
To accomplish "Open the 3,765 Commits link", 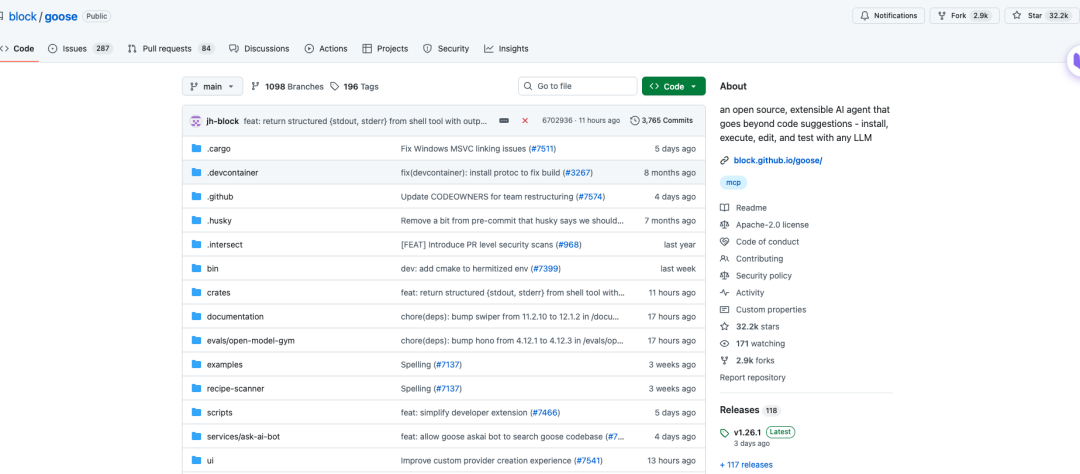I will pyautogui.click(x=661, y=121).
